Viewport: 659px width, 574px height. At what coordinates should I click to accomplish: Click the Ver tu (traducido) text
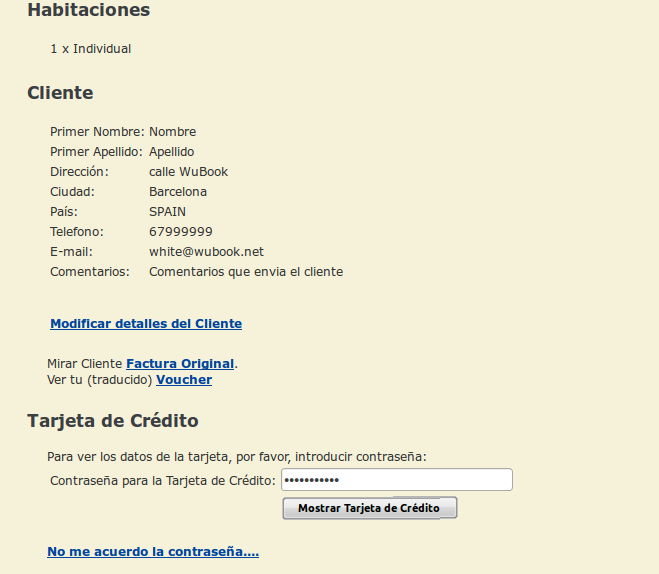coord(100,379)
